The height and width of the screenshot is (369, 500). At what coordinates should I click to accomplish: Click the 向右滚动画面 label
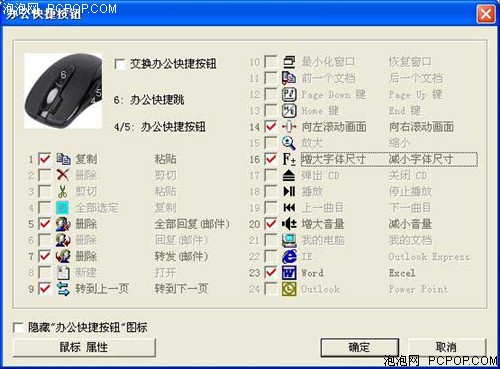[421, 127]
